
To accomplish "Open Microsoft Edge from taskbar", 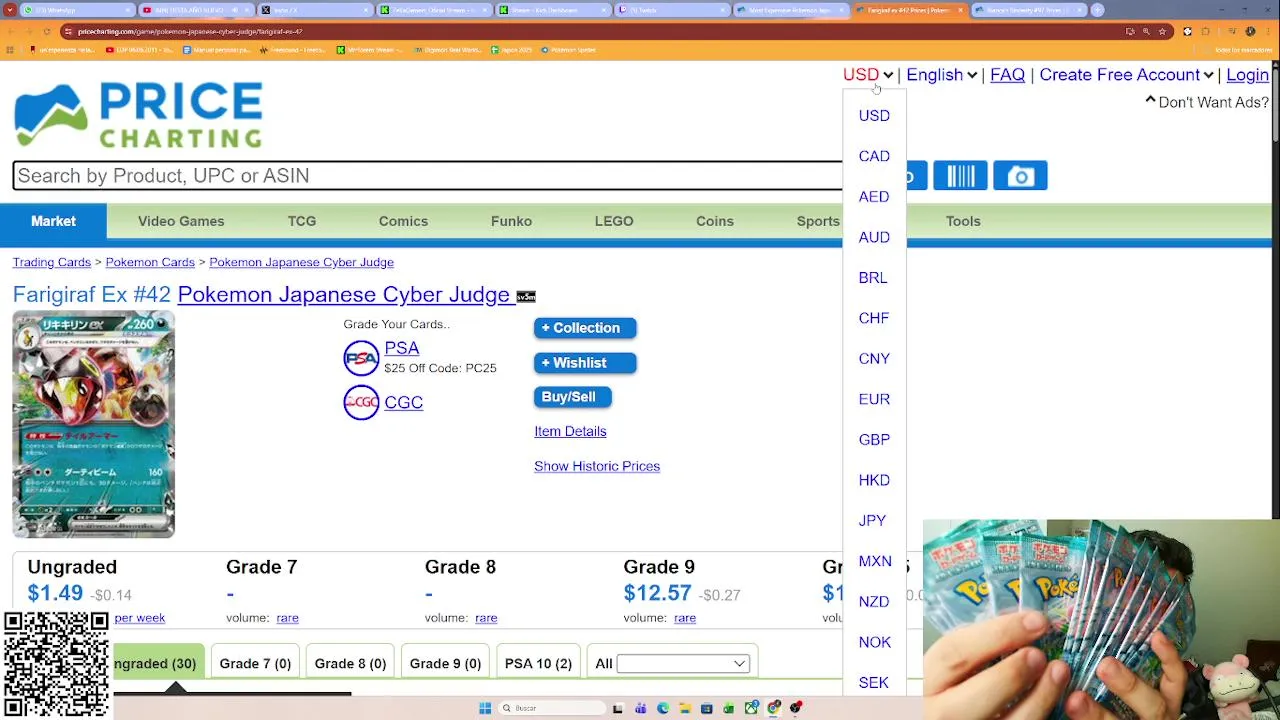I will [x=662, y=708].
